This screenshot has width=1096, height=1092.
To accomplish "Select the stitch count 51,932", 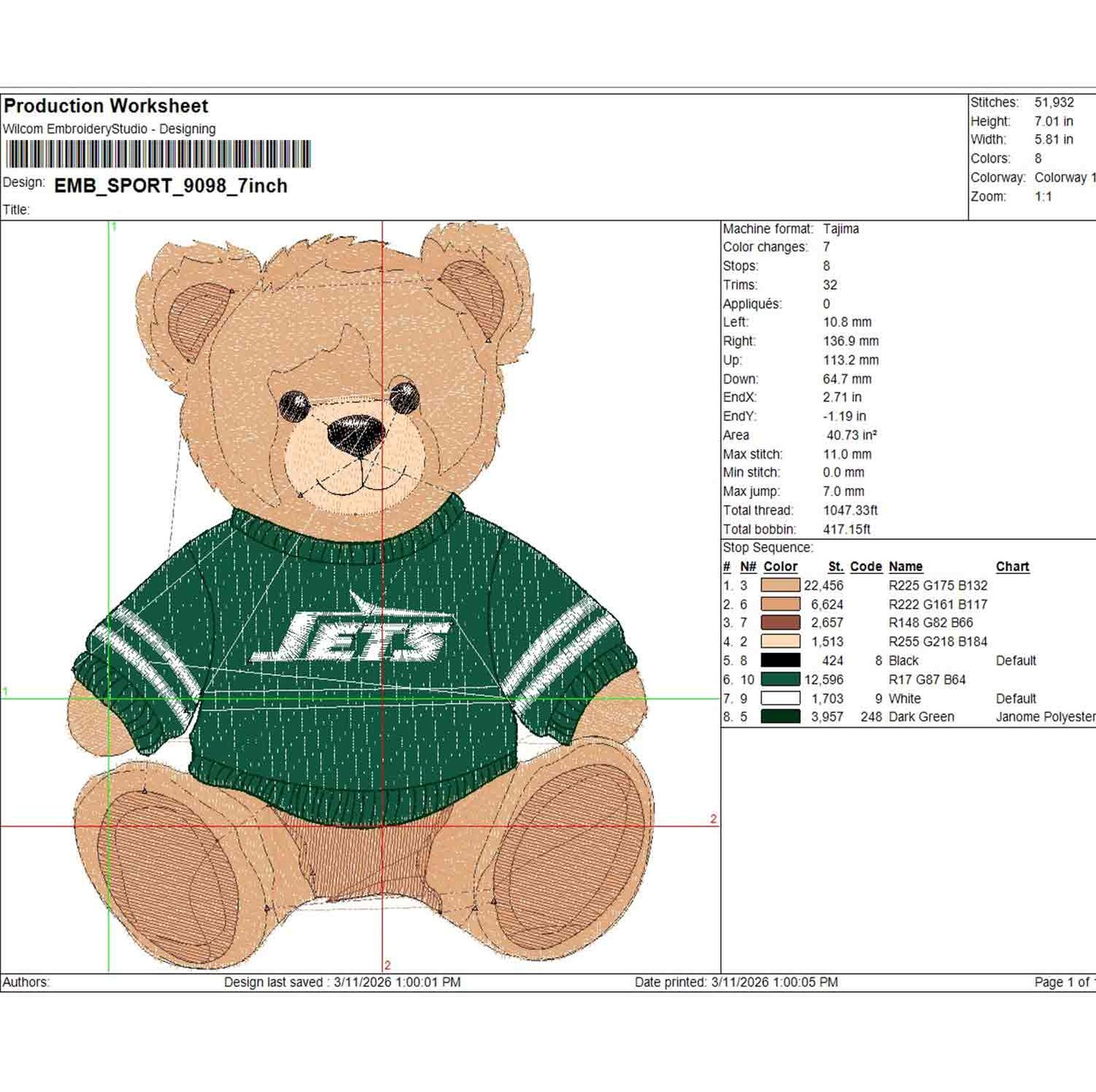I will pos(1054,102).
